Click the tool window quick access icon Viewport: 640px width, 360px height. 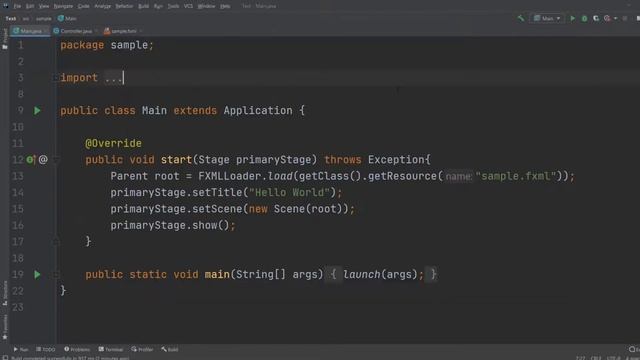point(5,358)
